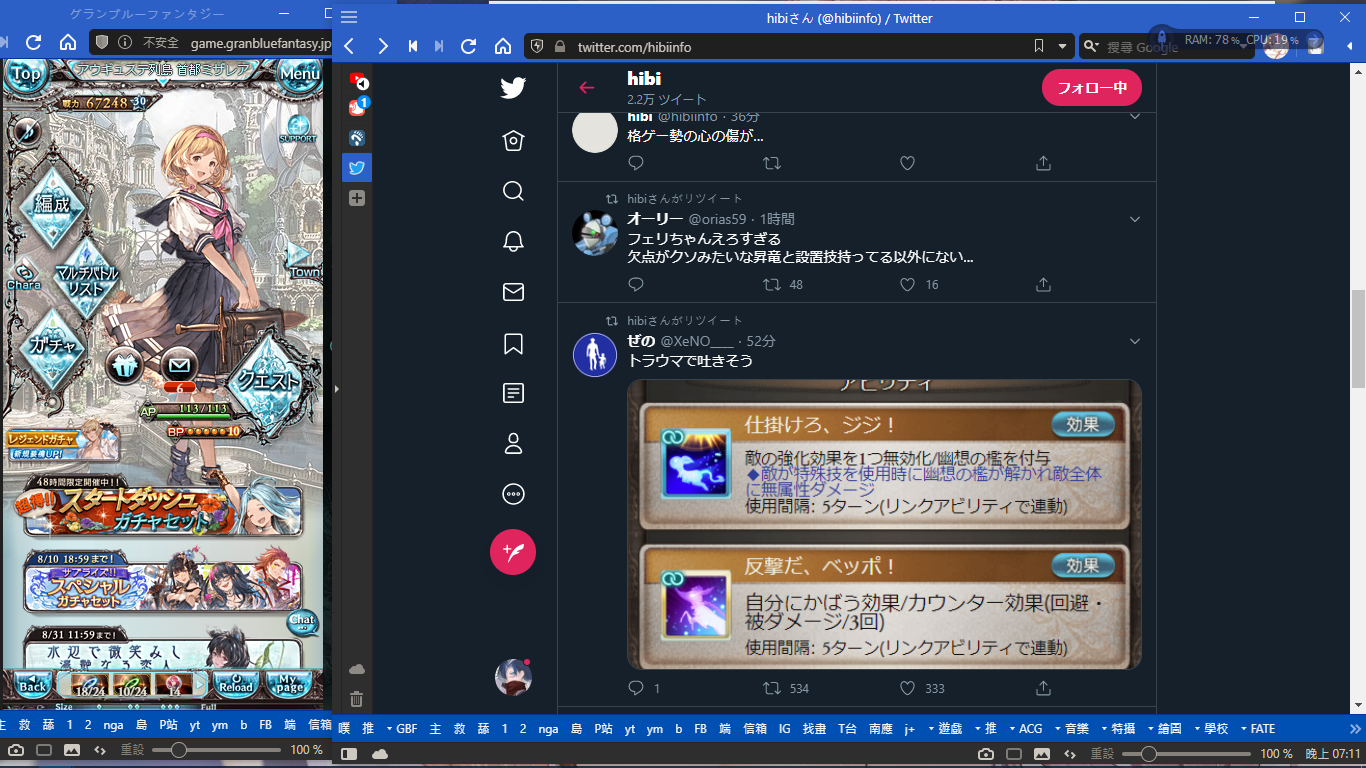Open the ACG bookmark folder

coord(1024,729)
